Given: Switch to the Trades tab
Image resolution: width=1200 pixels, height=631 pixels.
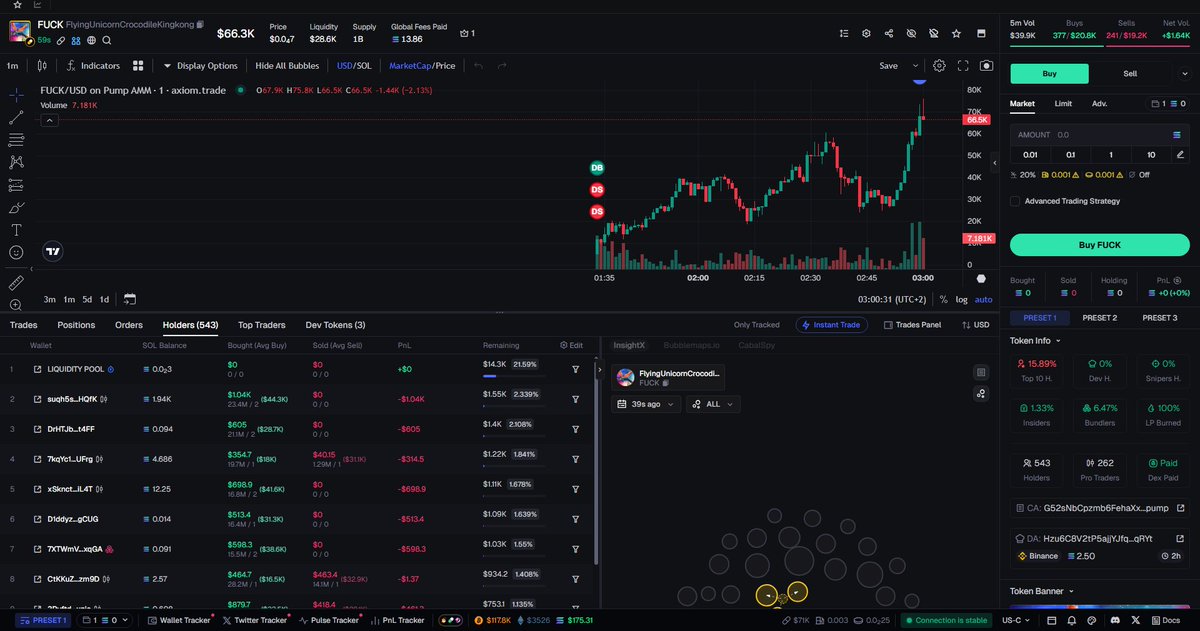Looking at the screenshot, I should (x=23, y=325).
